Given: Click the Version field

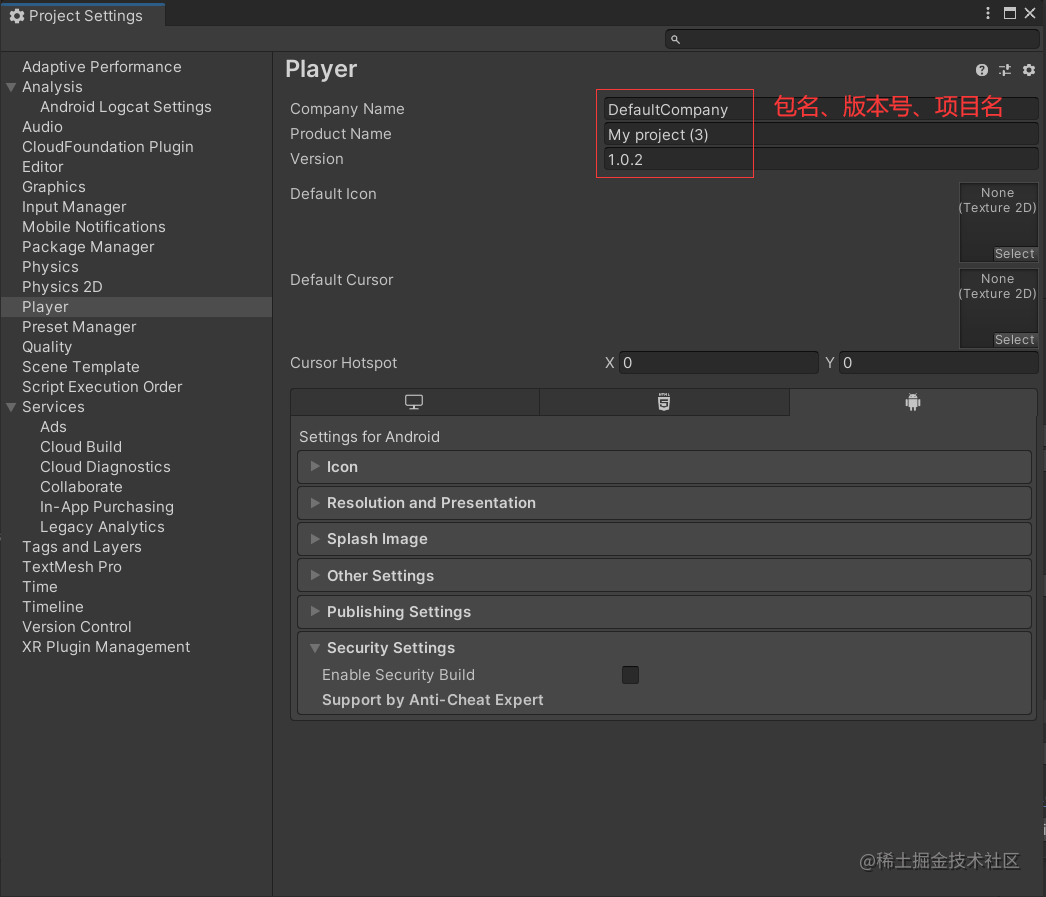Looking at the screenshot, I should coord(821,159).
